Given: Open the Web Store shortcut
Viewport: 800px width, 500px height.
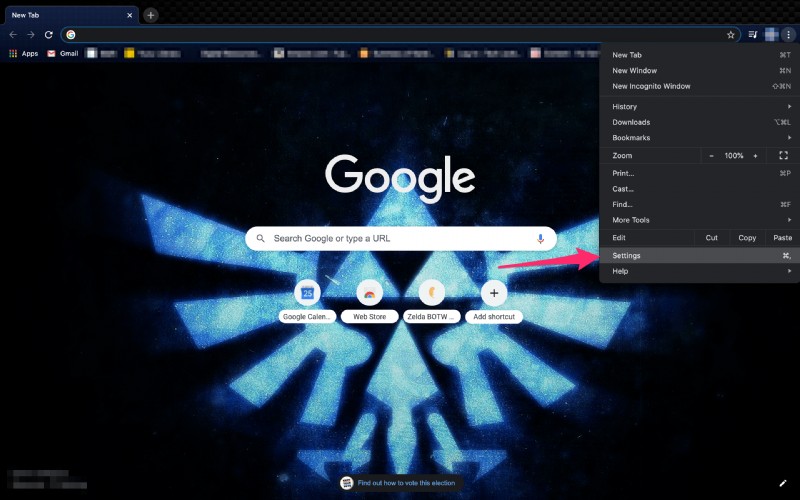Looking at the screenshot, I should tap(369, 301).
